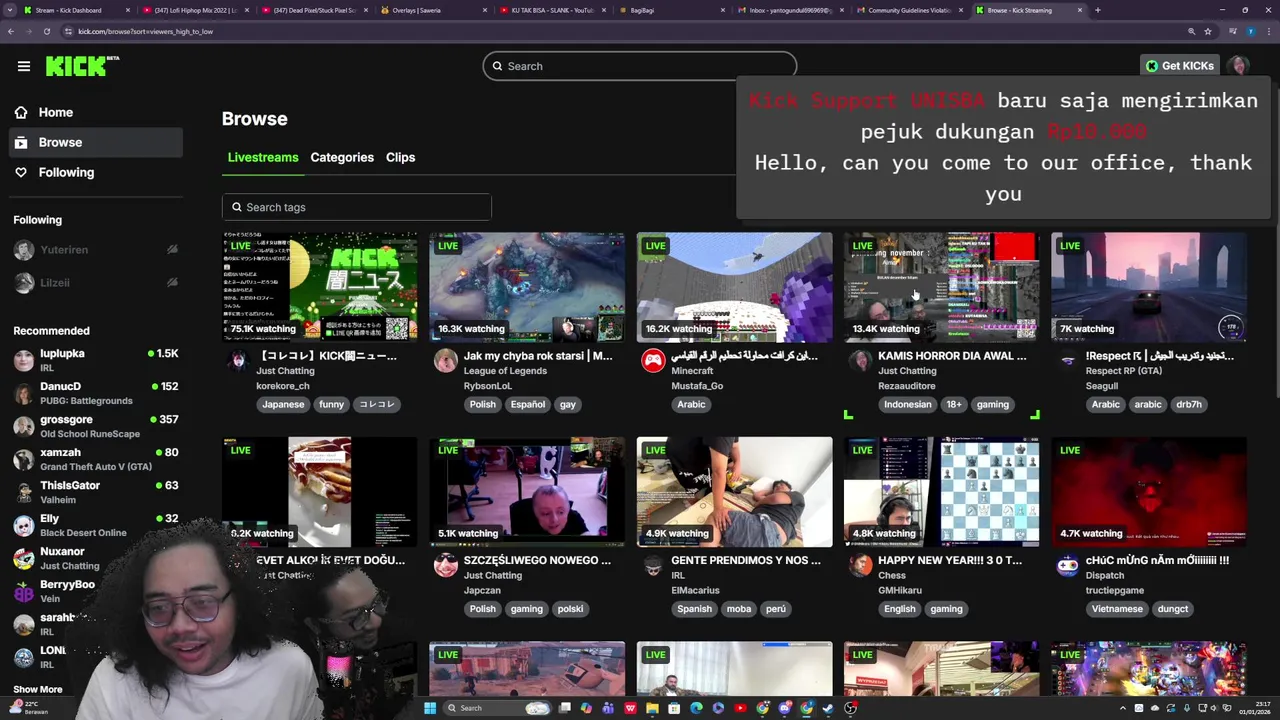Open Discord from the taskbar
Screen dimensions: 1280x720
pyautogui.click(x=784, y=708)
